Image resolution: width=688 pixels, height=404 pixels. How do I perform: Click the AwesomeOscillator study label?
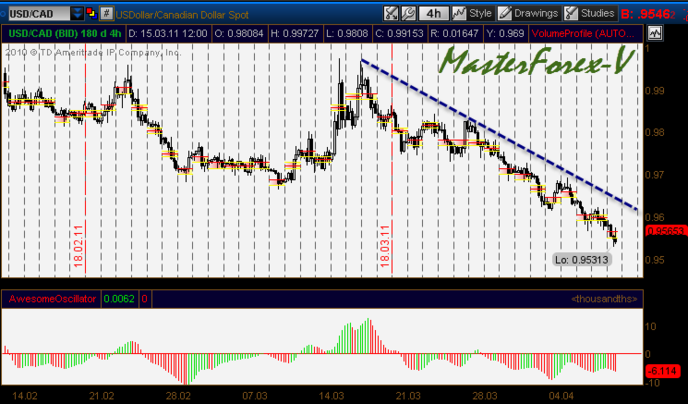click(x=52, y=299)
